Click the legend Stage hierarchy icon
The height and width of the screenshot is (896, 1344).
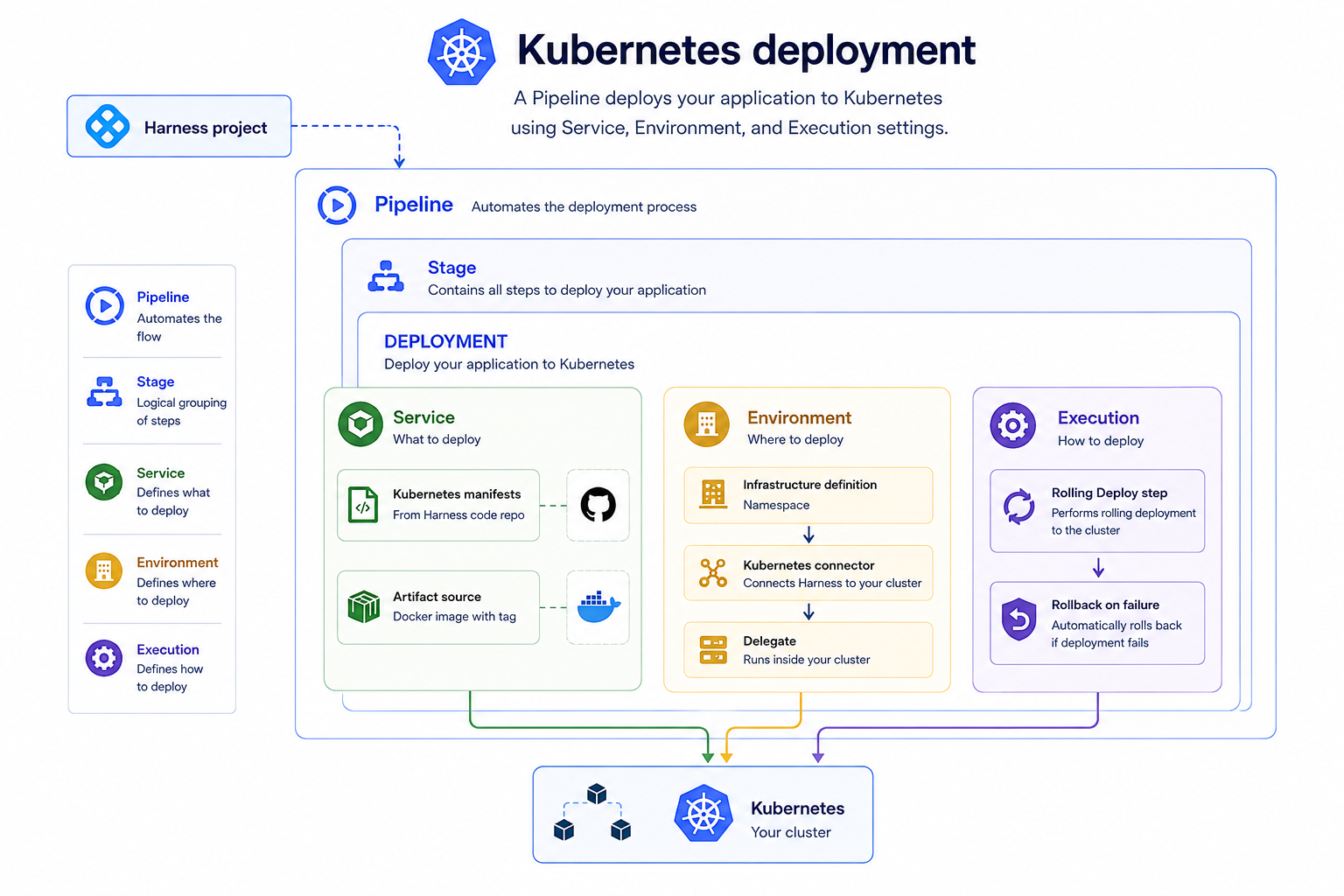click(x=104, y=391)
